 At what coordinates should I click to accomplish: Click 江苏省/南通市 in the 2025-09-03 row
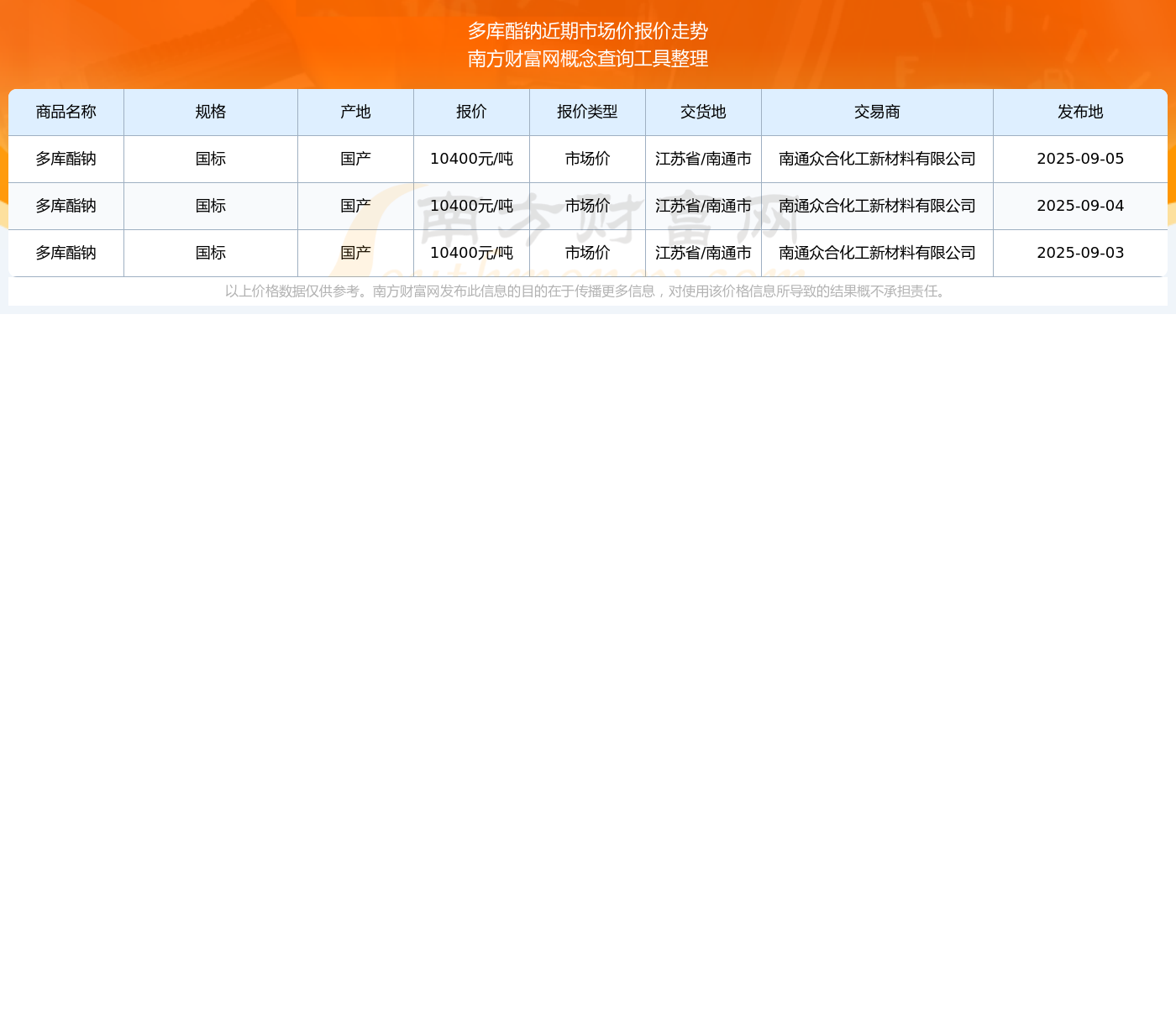point(704,253)
